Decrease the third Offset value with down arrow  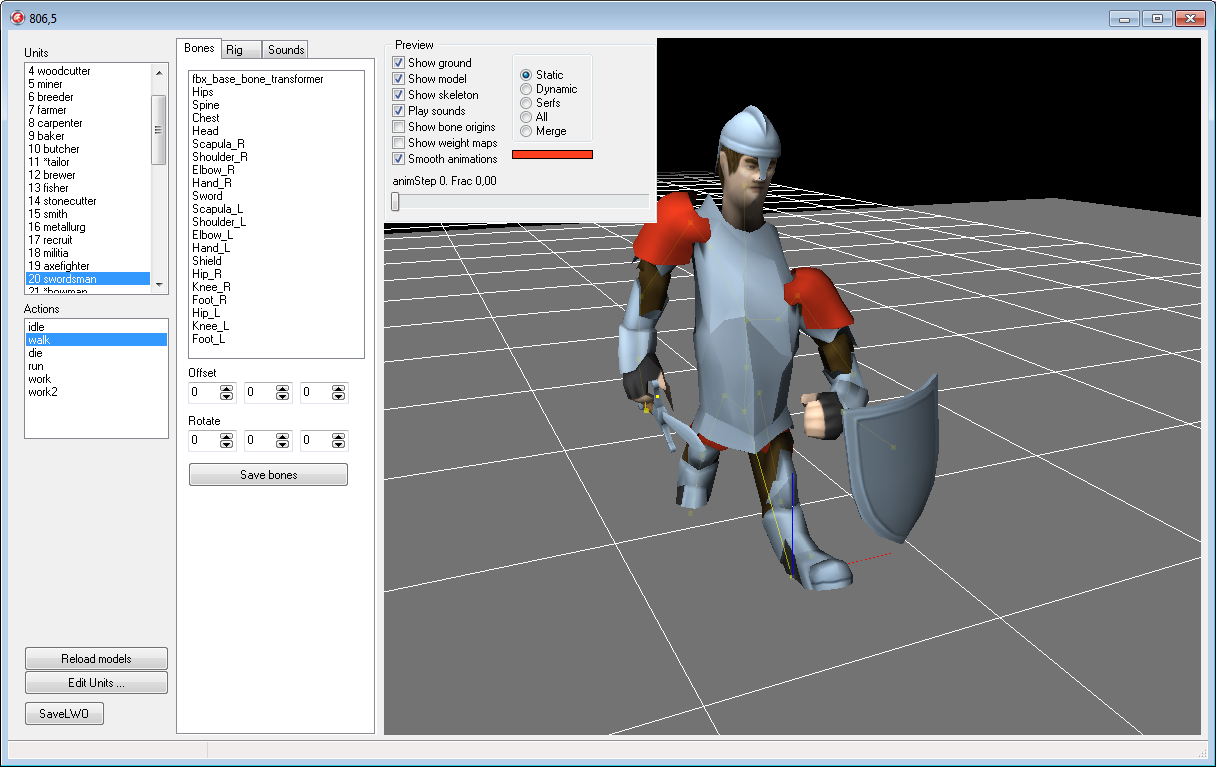(339, 398)
